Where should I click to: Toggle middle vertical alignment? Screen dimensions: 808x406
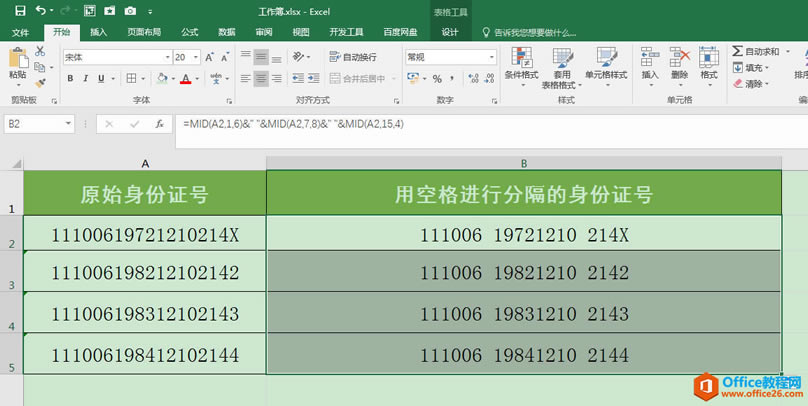click(x=261, y=57)
